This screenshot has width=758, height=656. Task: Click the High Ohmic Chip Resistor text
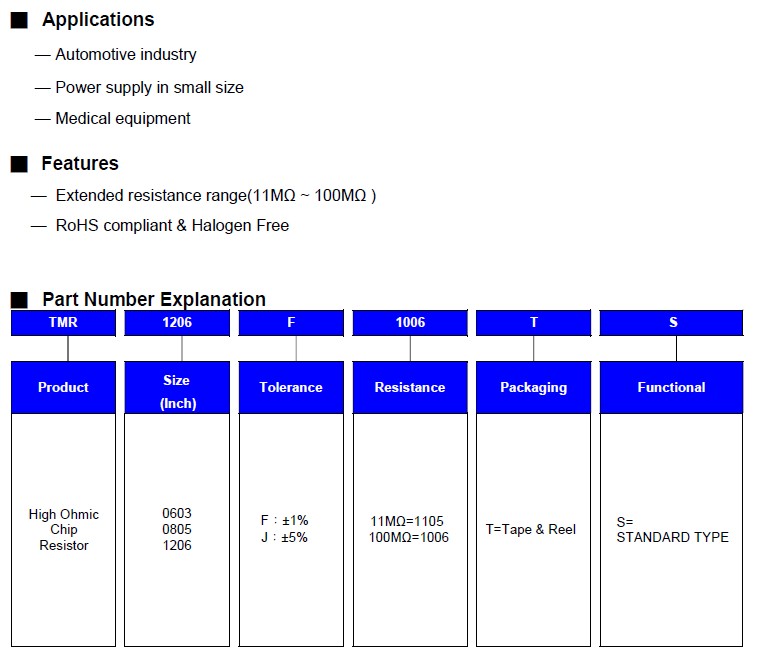(x=64, y=530)
